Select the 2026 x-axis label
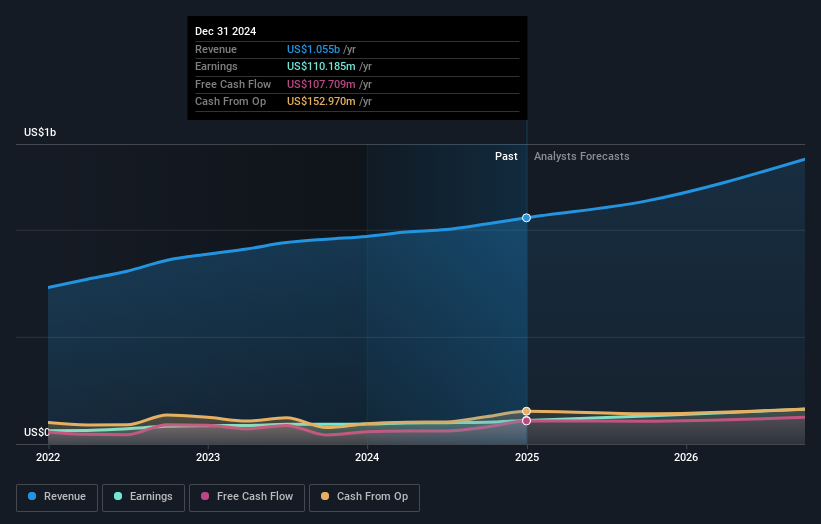 pyautogui.click(x=686, y=458)
